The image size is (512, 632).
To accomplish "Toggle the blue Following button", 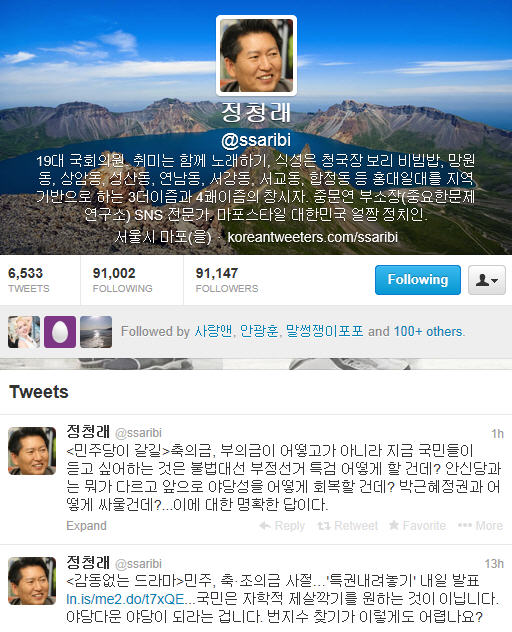I will click(x=418, y=280).
